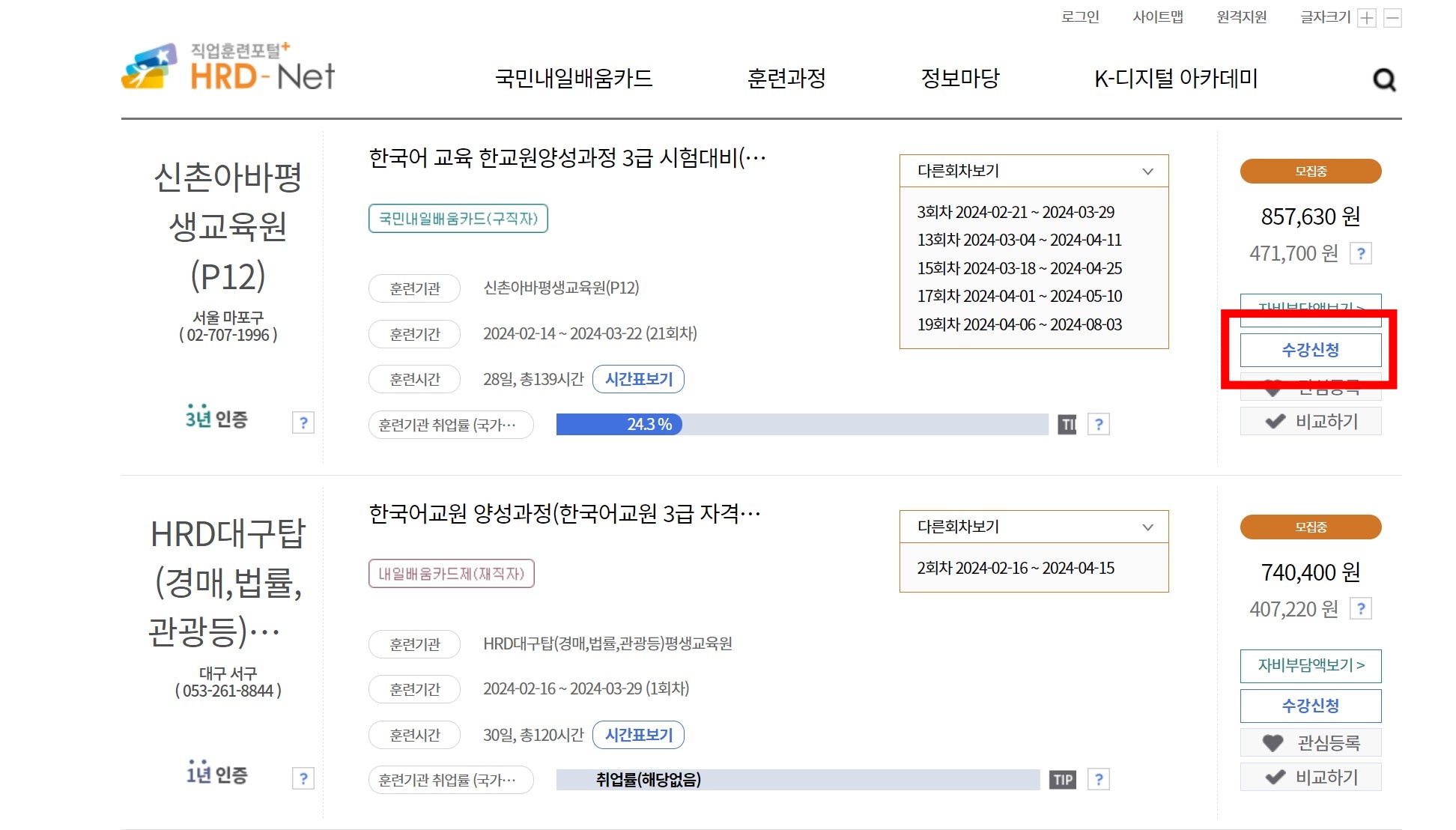Click help icon next to 471,700 원
Screen dimensions: 1456x830
pos(1360,253)
